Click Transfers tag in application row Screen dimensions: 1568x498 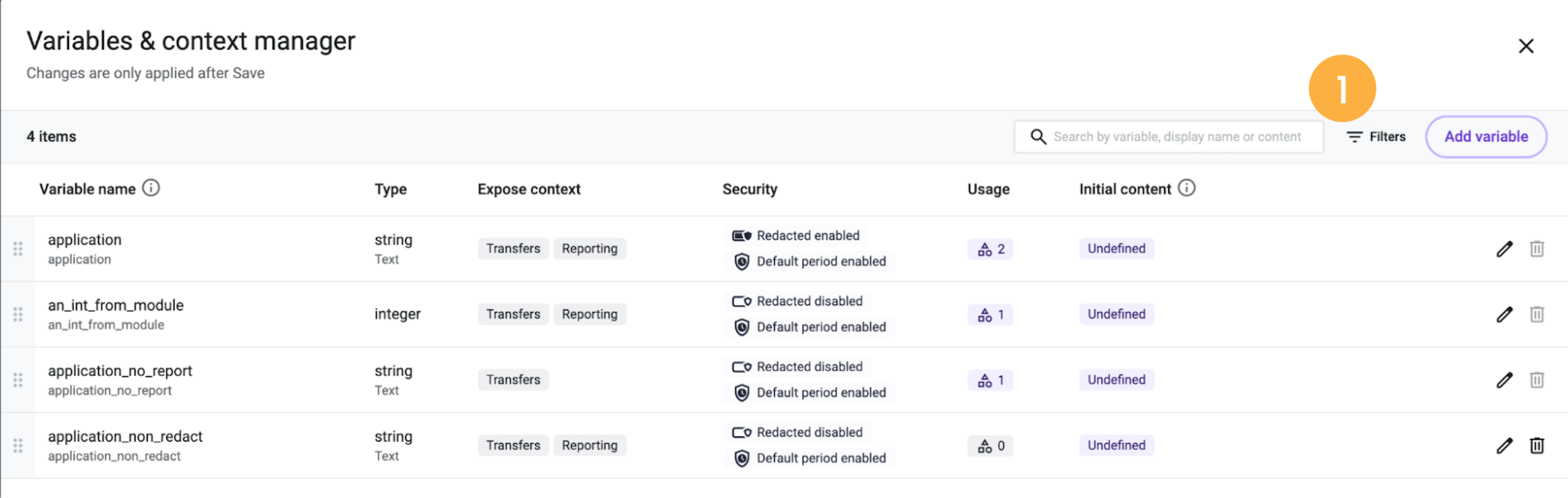pos(513,248)
